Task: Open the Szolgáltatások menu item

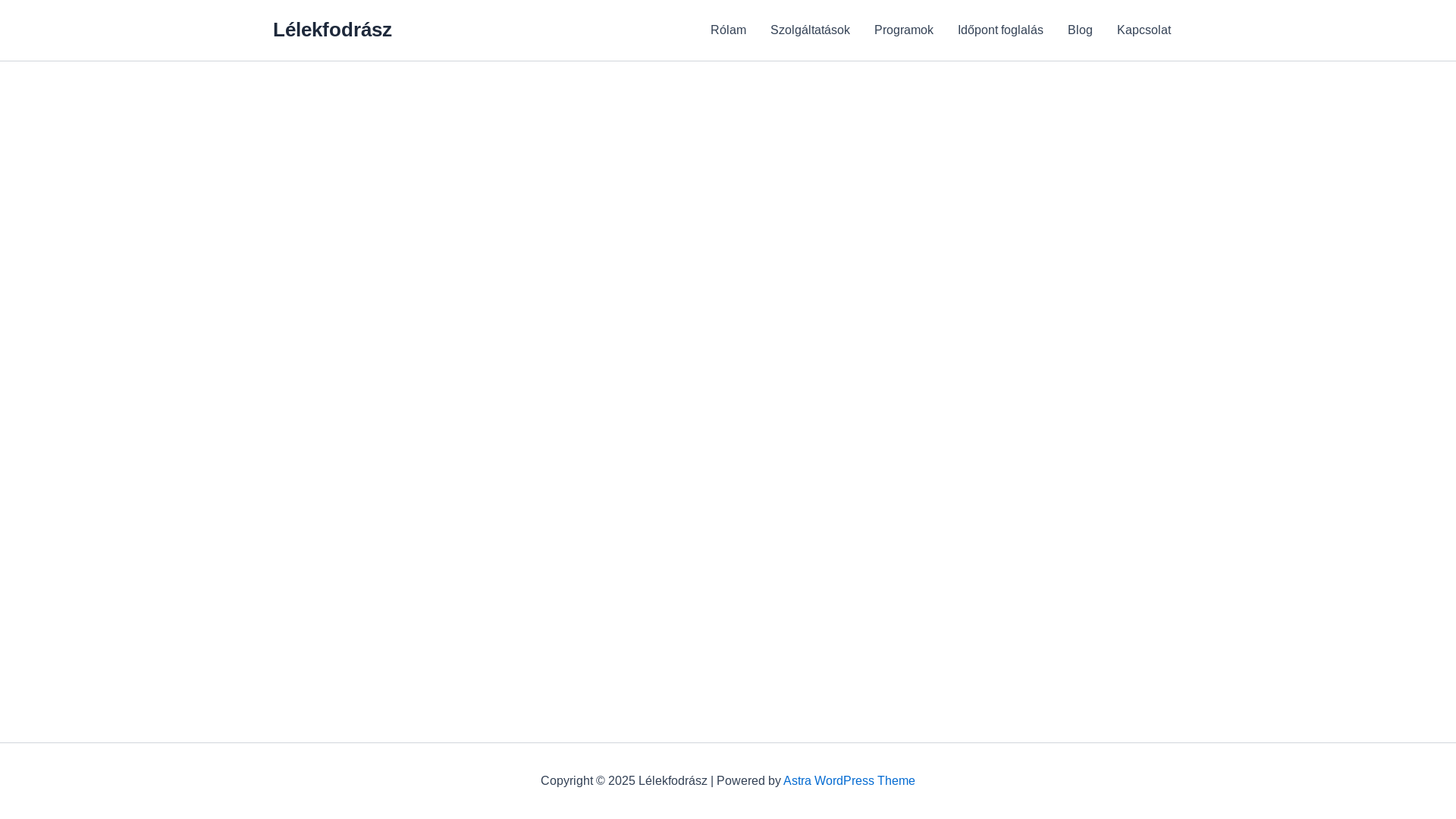Action: click(810, 30)
